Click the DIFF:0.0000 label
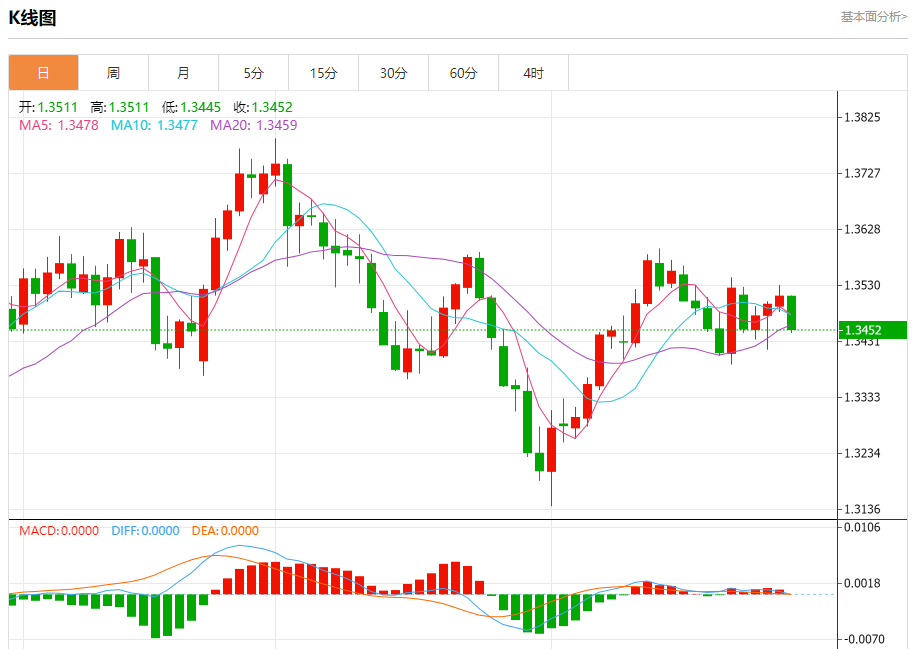 [x=145, y=531]
